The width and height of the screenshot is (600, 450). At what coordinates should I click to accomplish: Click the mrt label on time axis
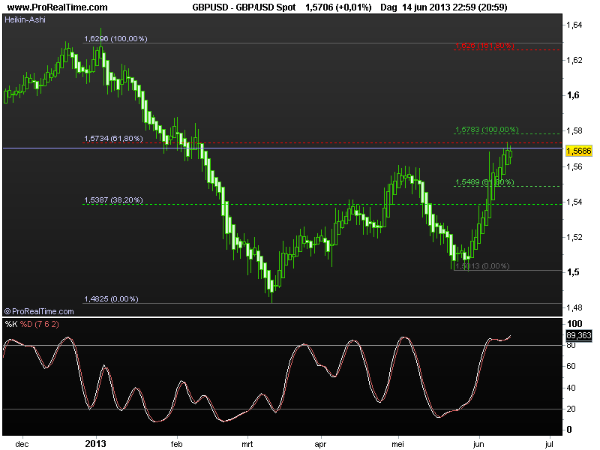coord(247,444)
